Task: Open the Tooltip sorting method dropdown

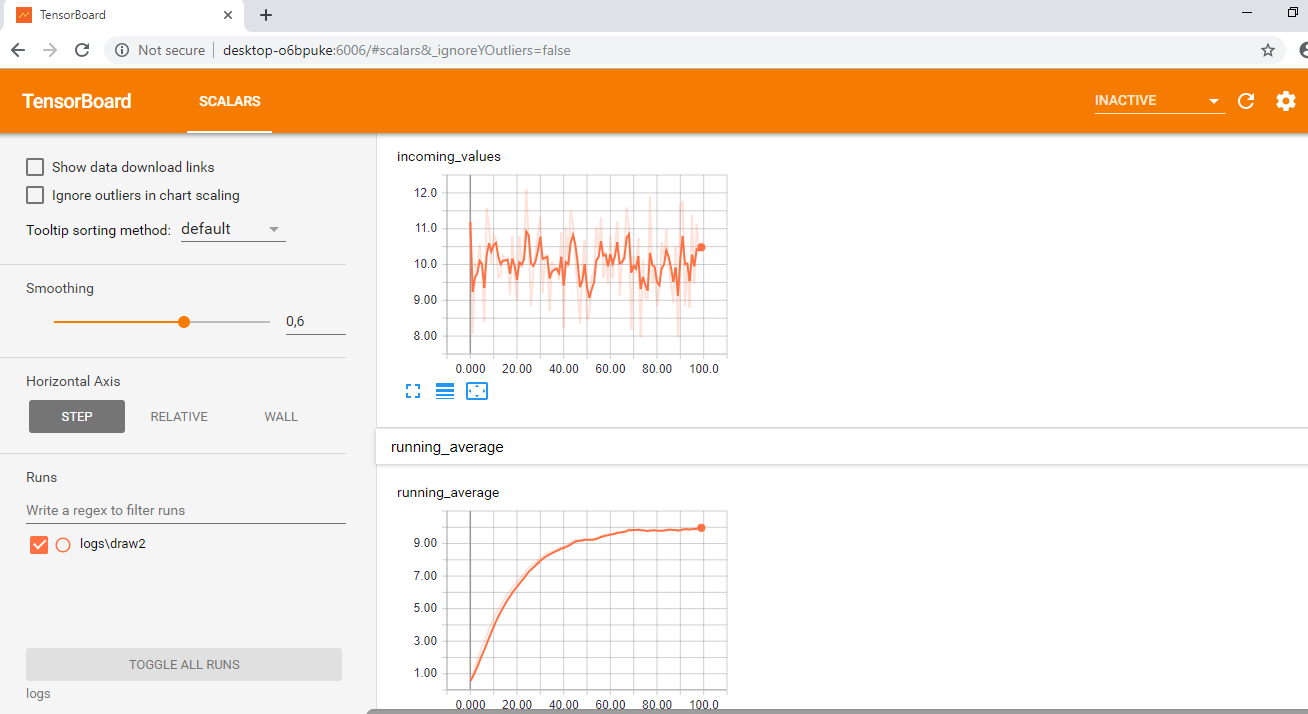Action: 233,229
